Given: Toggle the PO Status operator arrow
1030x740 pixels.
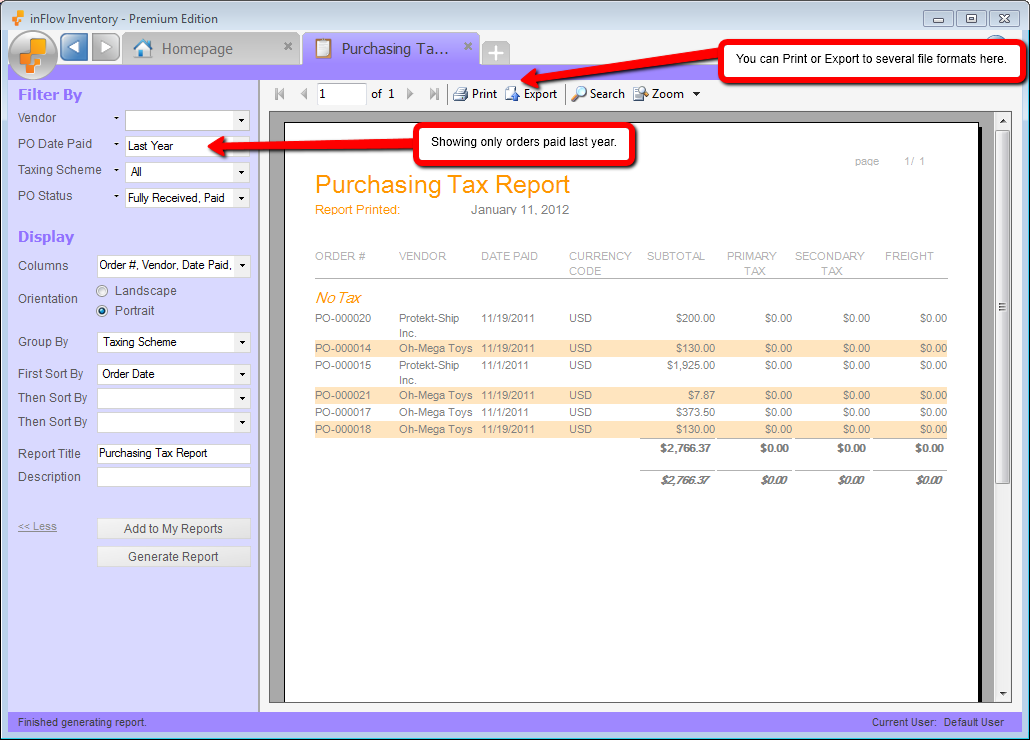Looking at the screenshot, I should (x=116, y=196).
